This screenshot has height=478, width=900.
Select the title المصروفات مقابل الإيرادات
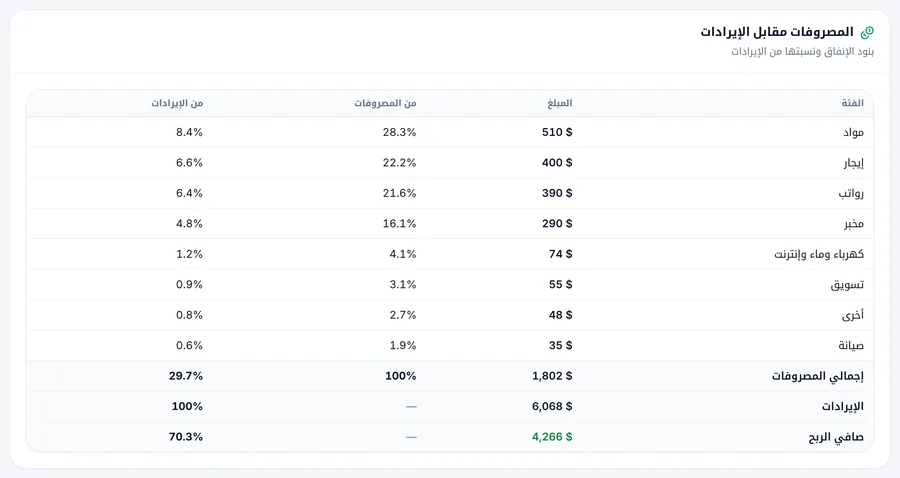(x=777, y=32)
